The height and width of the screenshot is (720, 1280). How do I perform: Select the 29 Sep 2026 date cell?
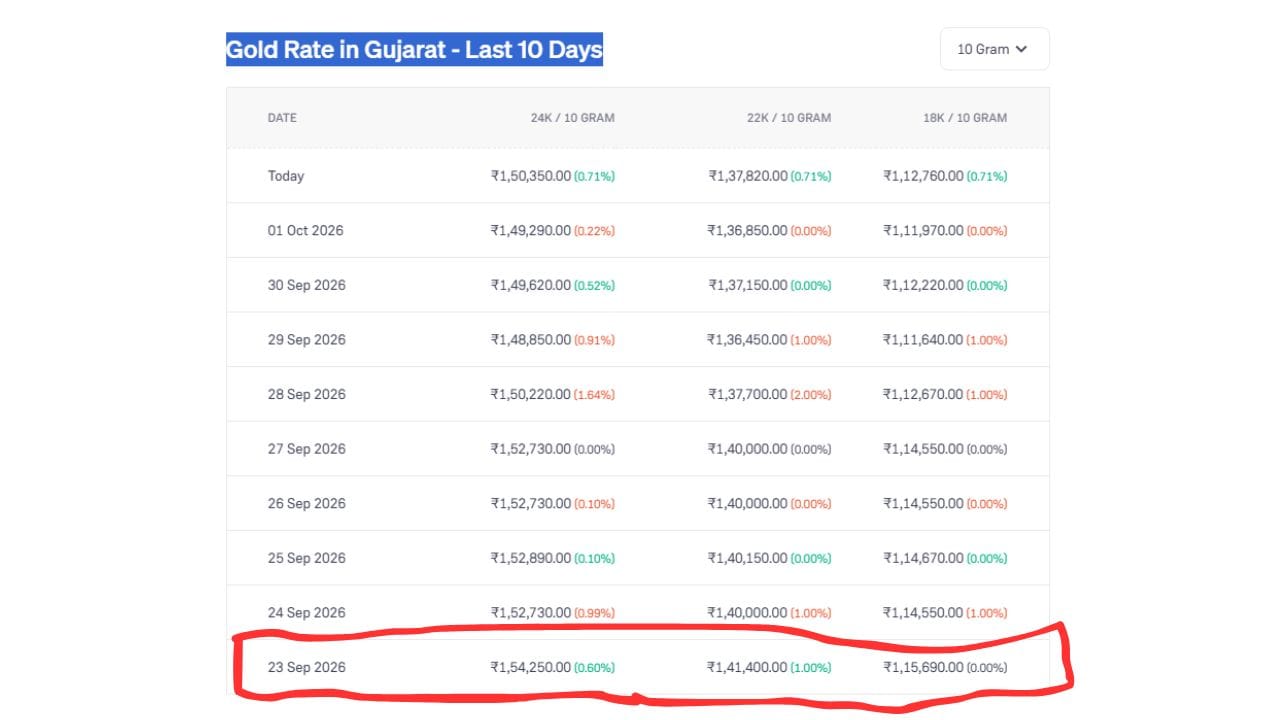coord(306,340)
